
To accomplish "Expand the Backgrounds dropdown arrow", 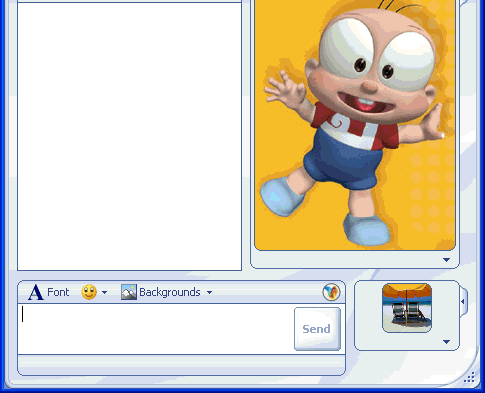I will (x=209, y=293).
